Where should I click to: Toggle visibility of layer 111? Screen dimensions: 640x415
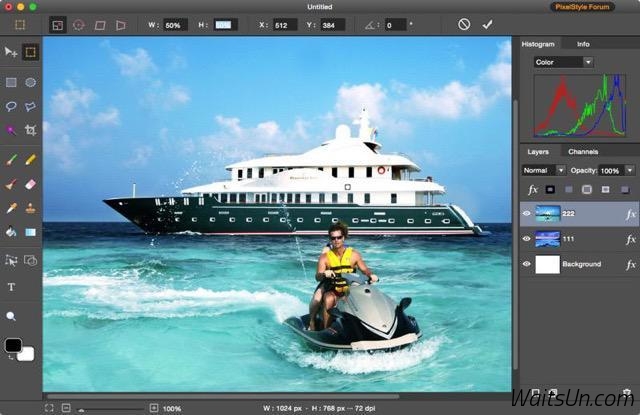(x=526, y=239)
